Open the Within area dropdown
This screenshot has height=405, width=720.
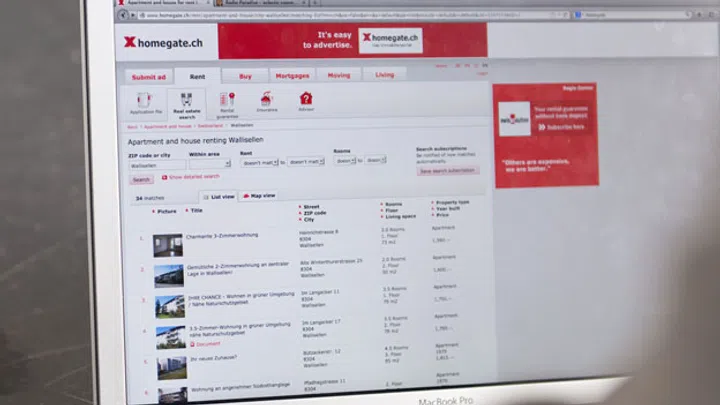(x=209, y=163)
